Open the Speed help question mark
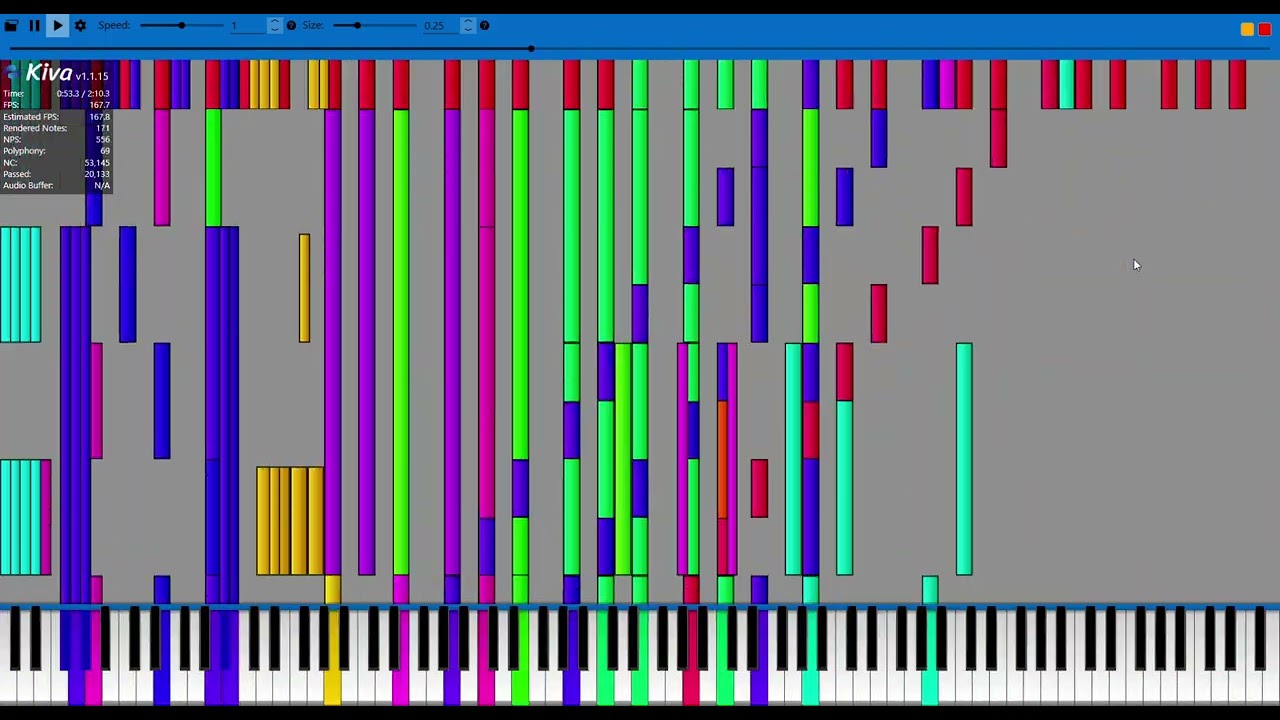 [x=291, y=26]
